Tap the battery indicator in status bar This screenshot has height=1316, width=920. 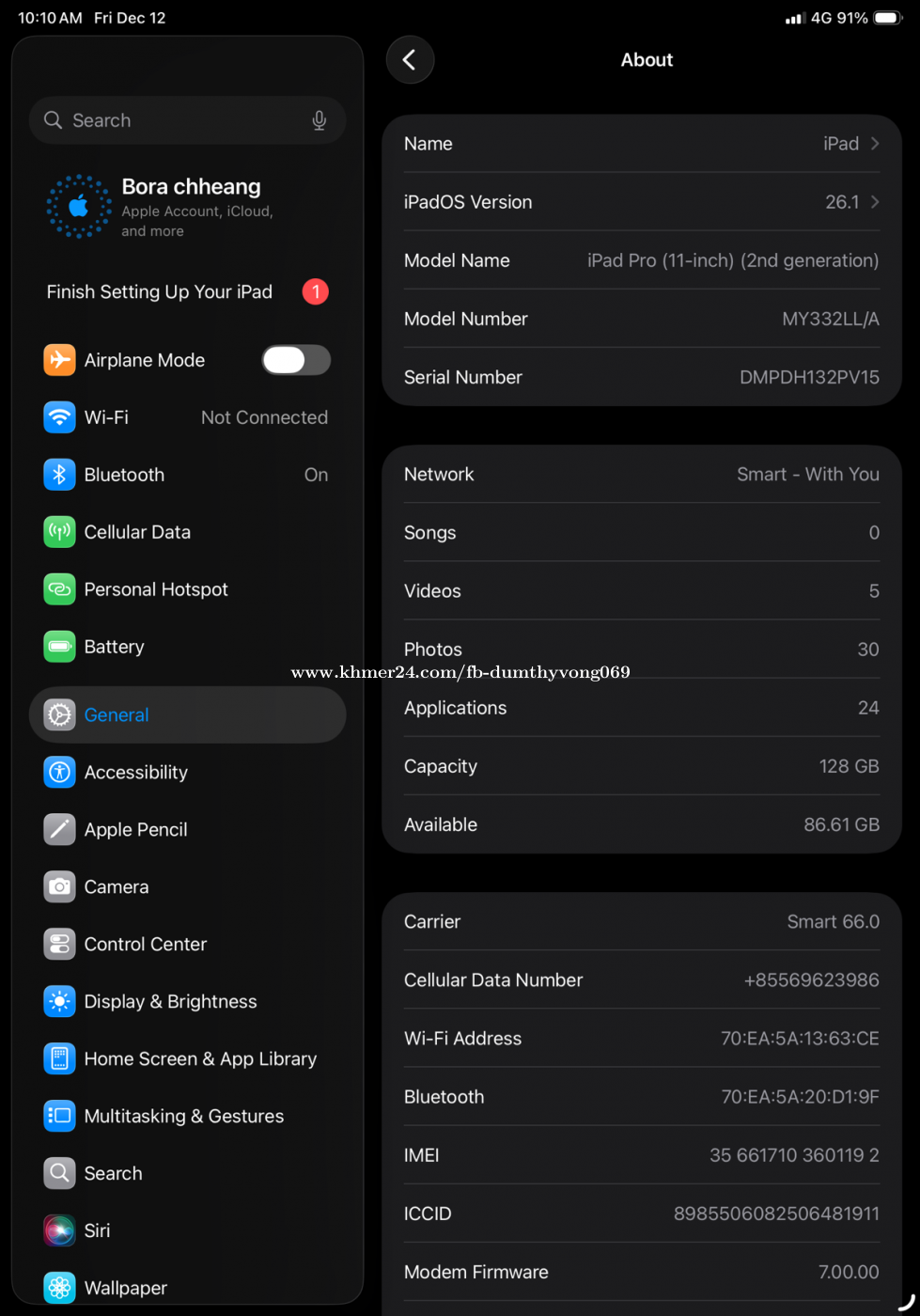(888, 18)
